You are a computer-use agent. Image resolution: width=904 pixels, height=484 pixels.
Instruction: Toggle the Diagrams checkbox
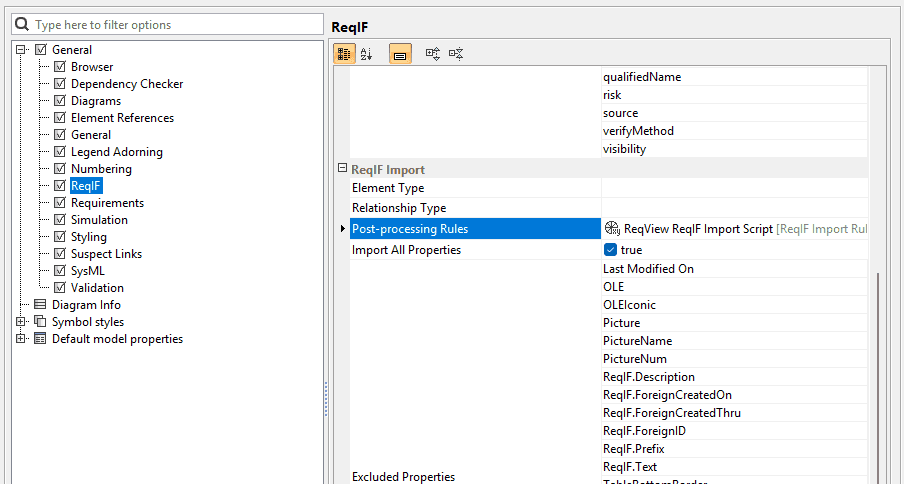[59, 101]
